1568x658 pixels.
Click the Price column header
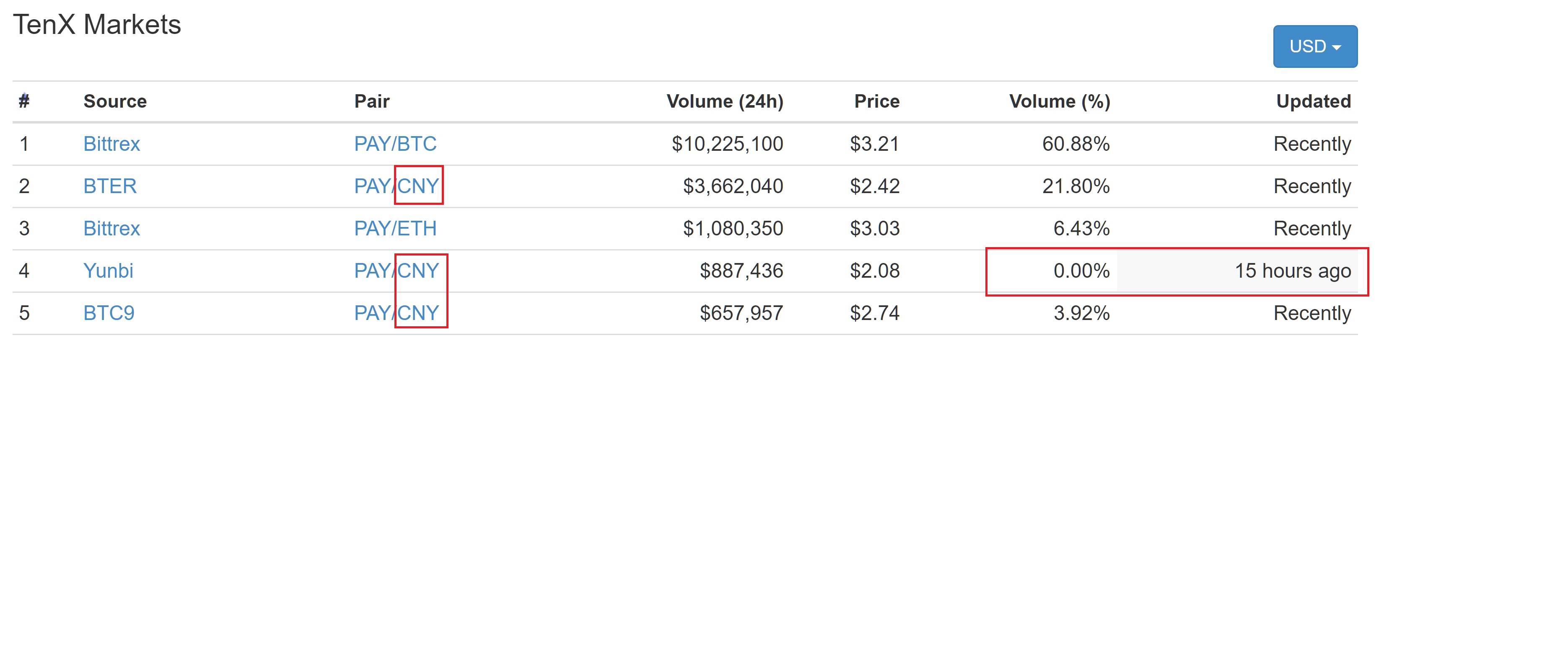[x=876, y=101]
